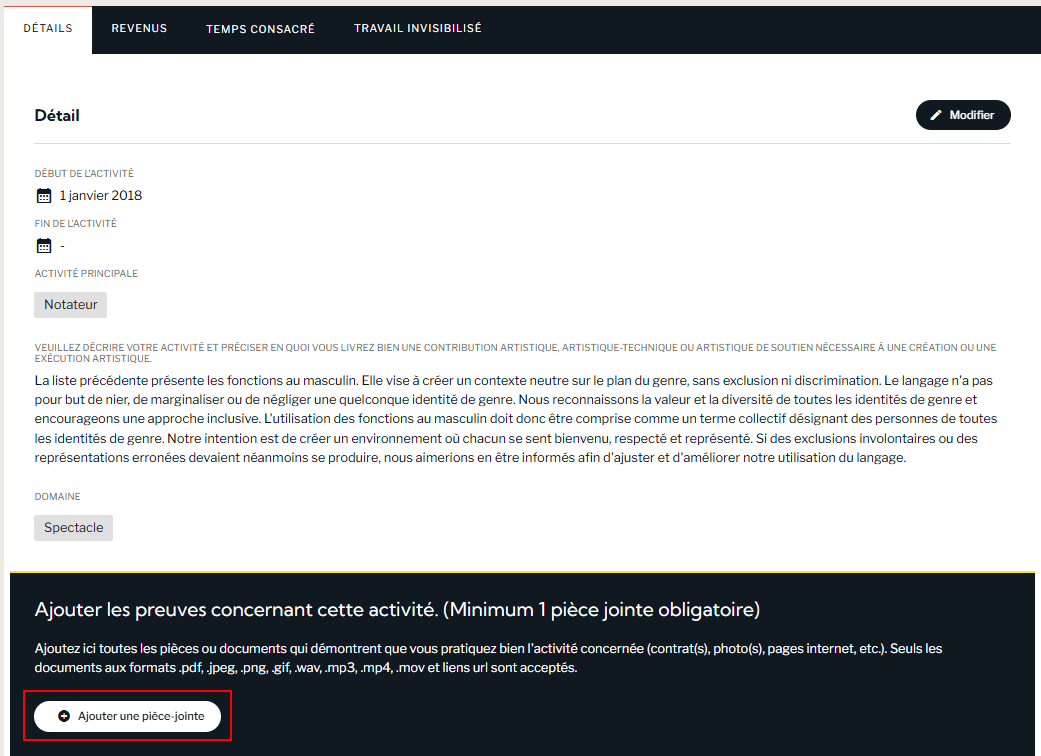Click the Modifier button

tap(963, 115)
